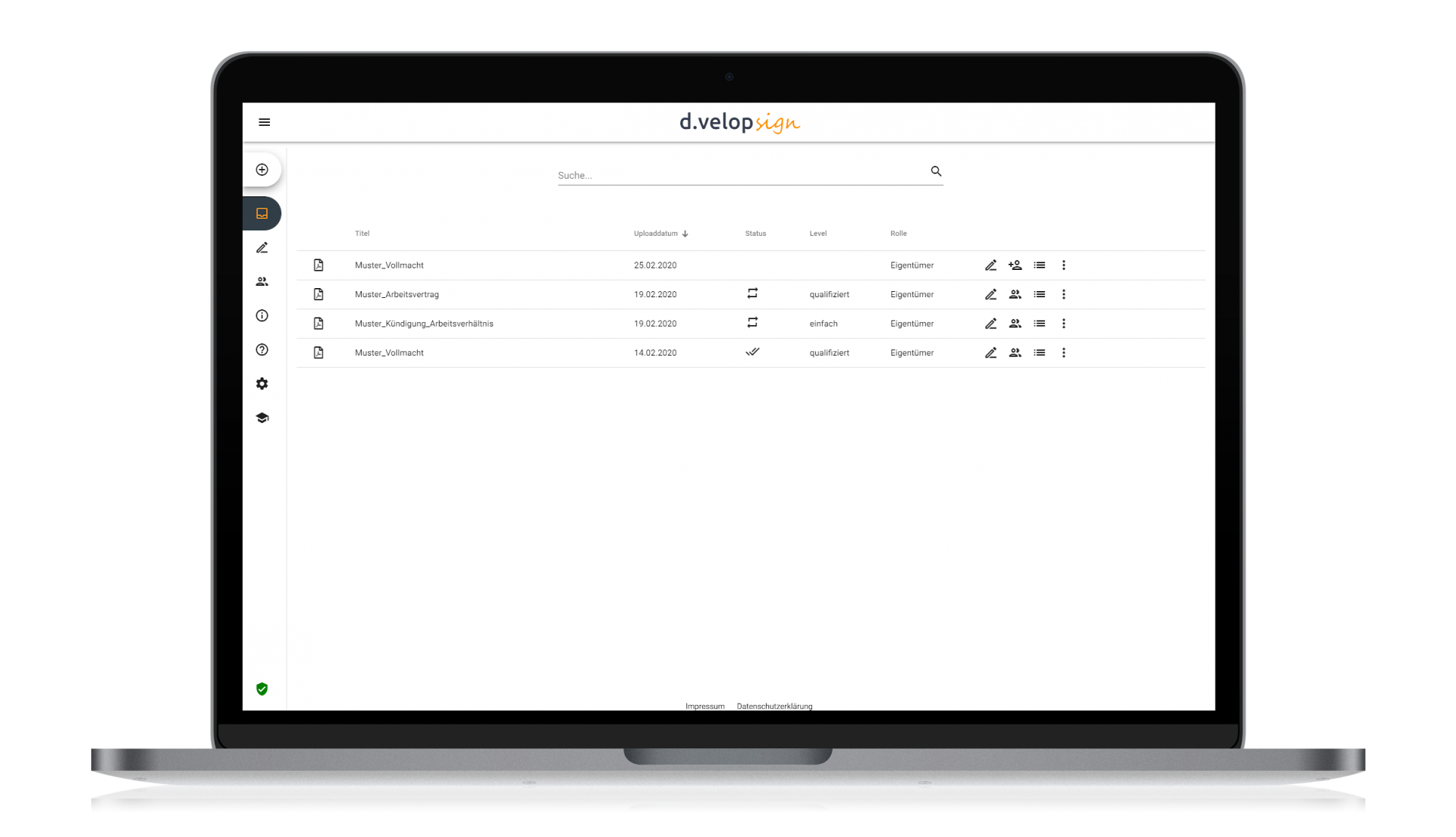
Task: Open the hamburger menu
Action: click(264, 122)
